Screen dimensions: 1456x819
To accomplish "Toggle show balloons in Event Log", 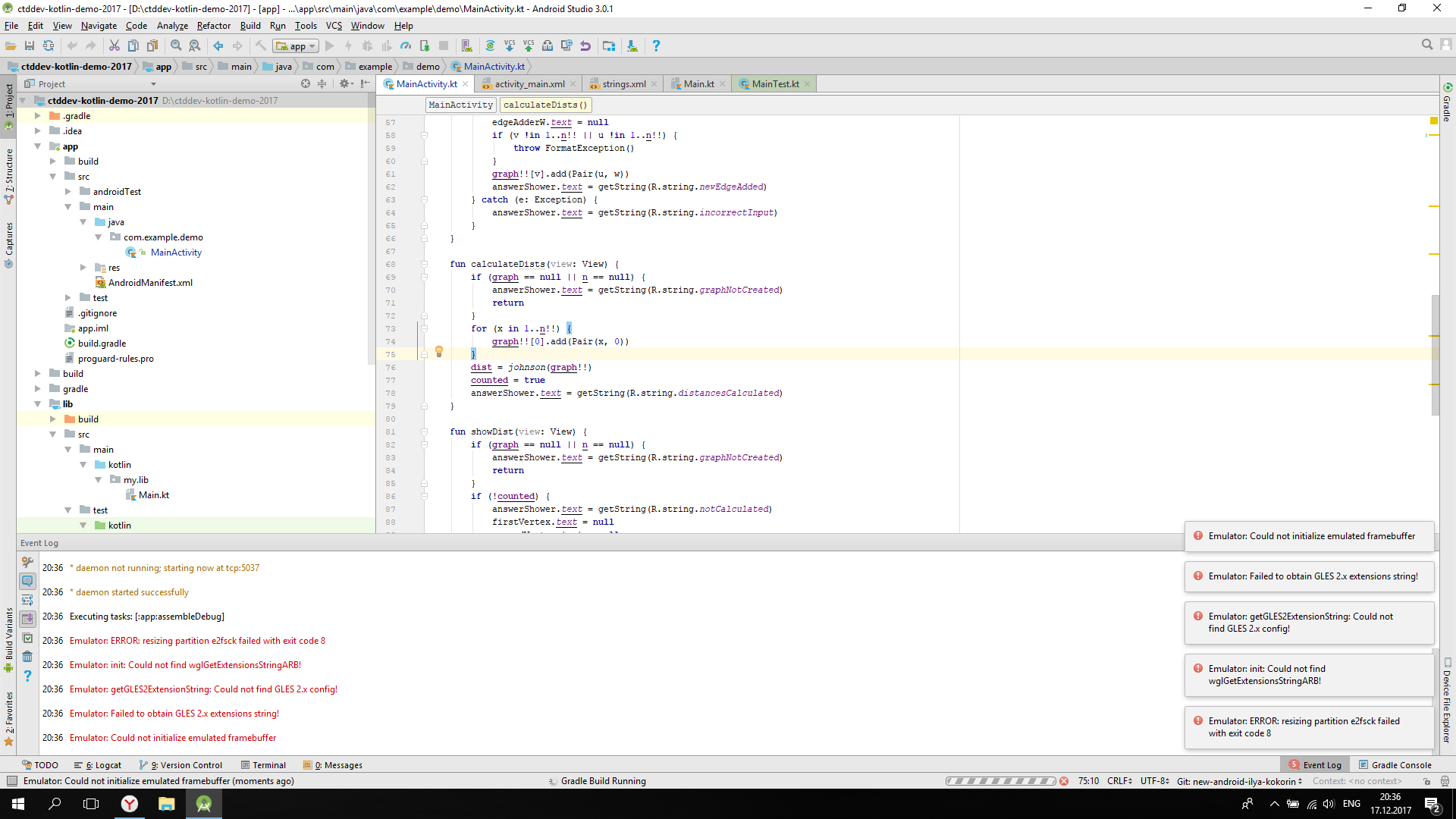I will pyautogui.click(x=27, y=581).
